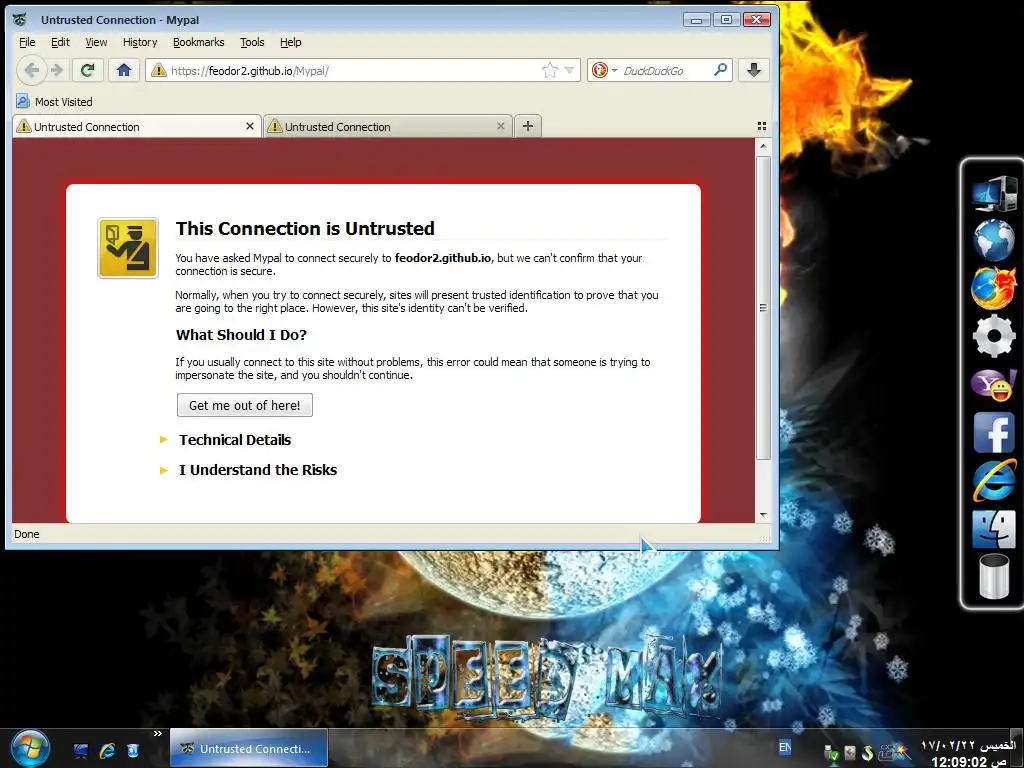Click the Forward navigation arrow
The height and width of the screenshot is (768, 1024).
coord(57,70)
